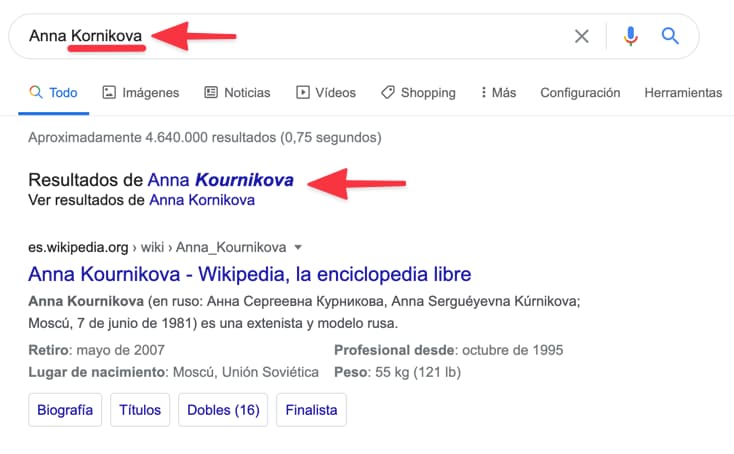Image resolution: width=734 pixels, height=454 pixels.
Task: Search instead for original Anna Kornikova link
Action: coord(202,200)
